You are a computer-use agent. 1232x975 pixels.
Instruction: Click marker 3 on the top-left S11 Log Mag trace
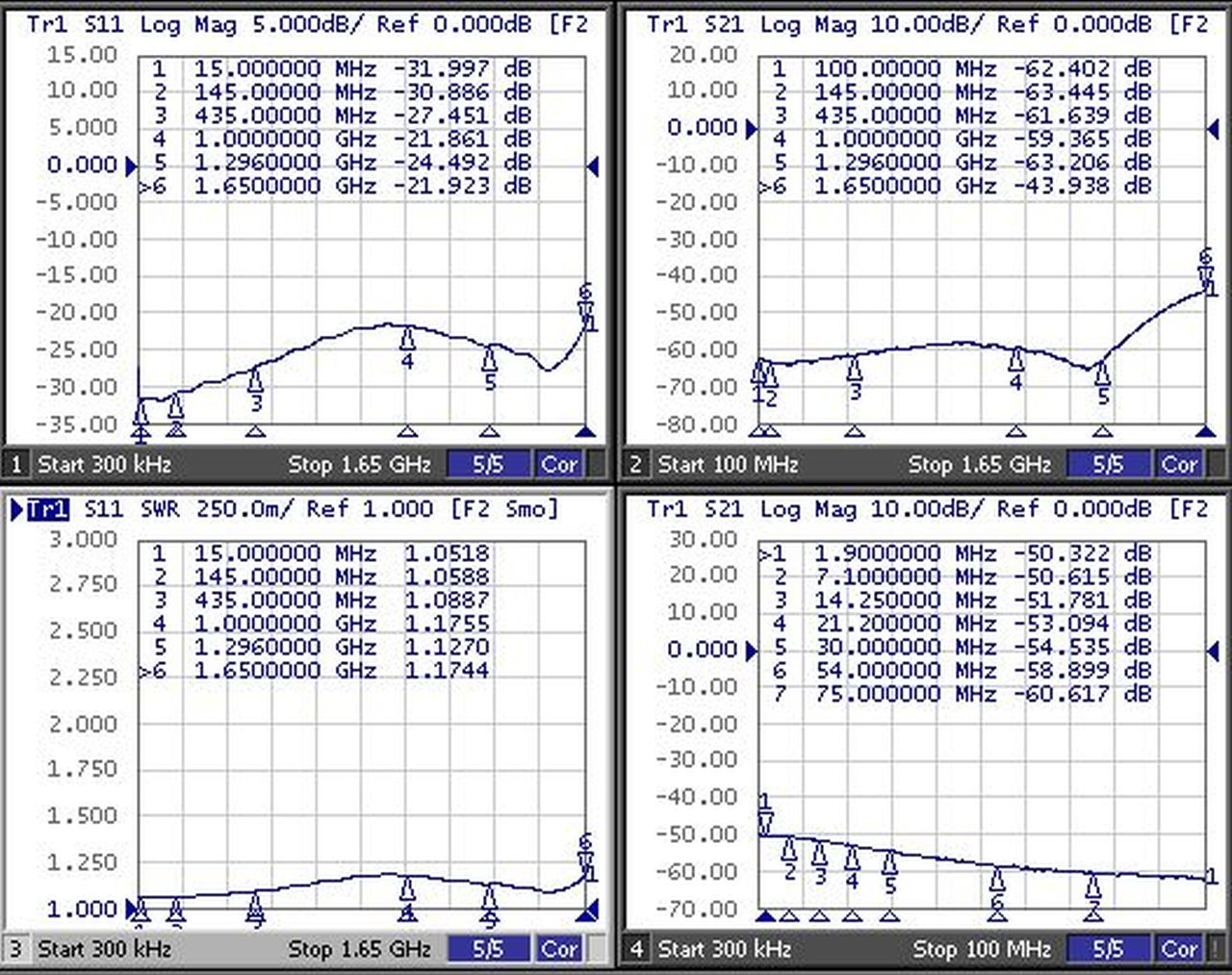click(255, 379)
